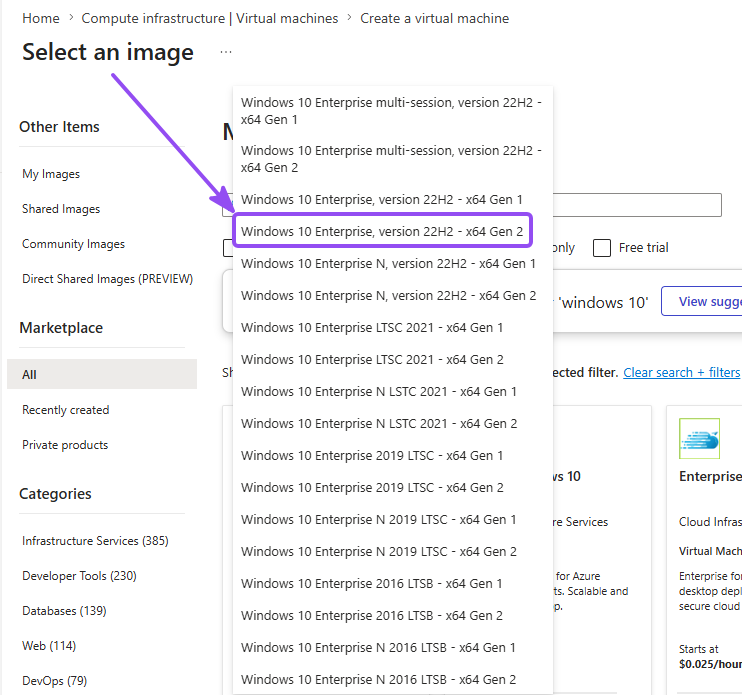
Task: Click the View suggestions button
Action: [x=702, y=301]
